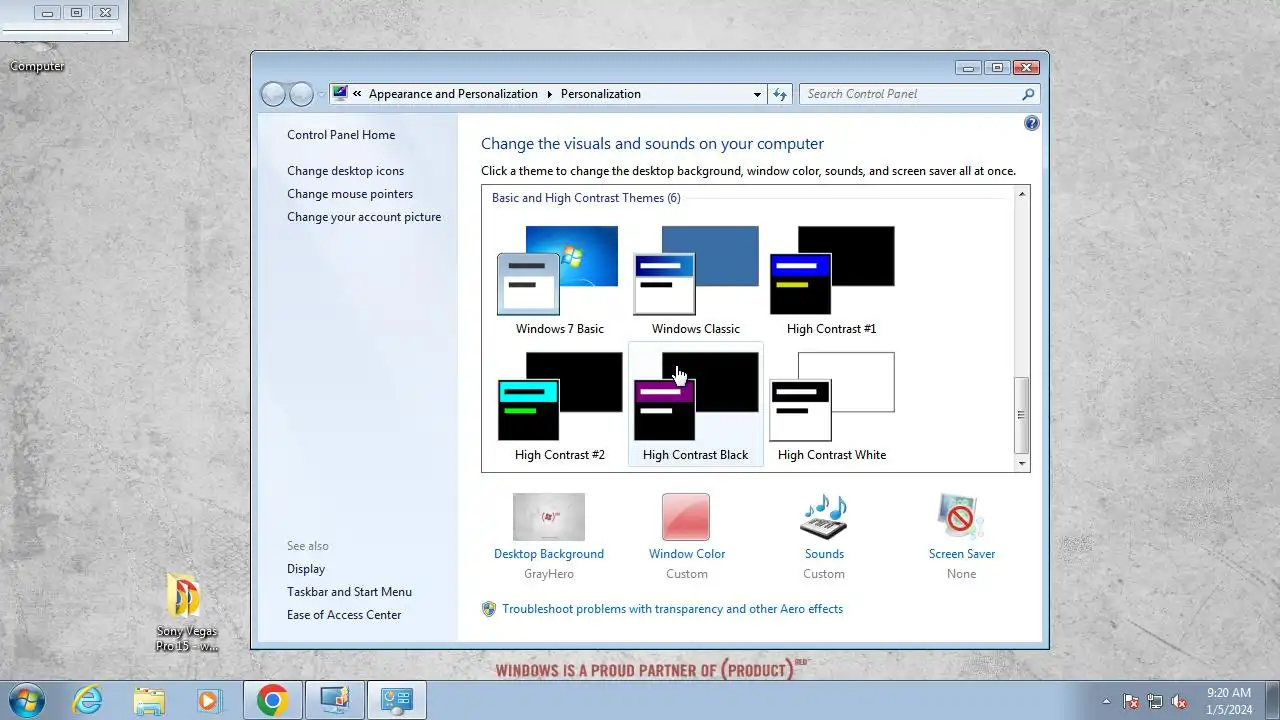Click the Window Color link text
Image resolution: width=1280 pixels, height=720 pixels.
pos(687,554)
